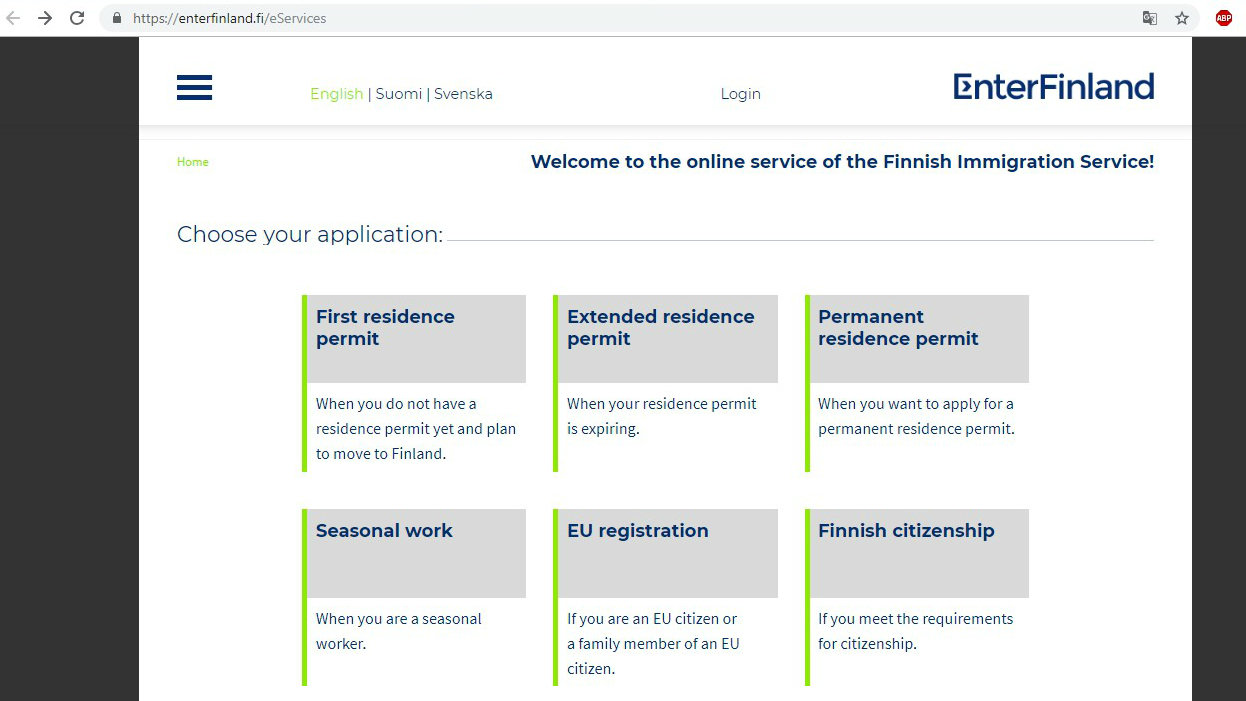Click the Home breadcrumb link
The height and width of the screenshot is (701, 1246).
(192, 161)
